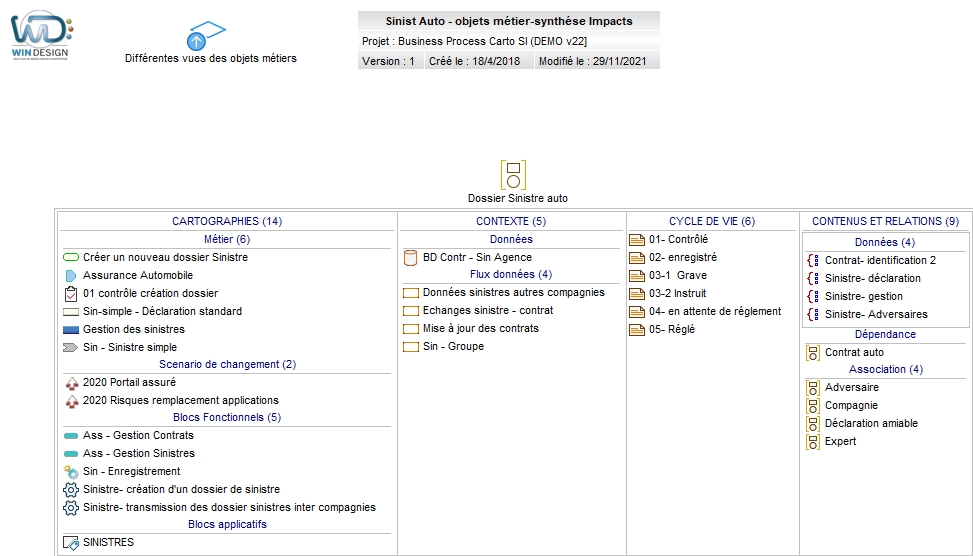Screen dimensions: 973x556
Task: Click the Expert association entry
Action: [x=840, y=442]
